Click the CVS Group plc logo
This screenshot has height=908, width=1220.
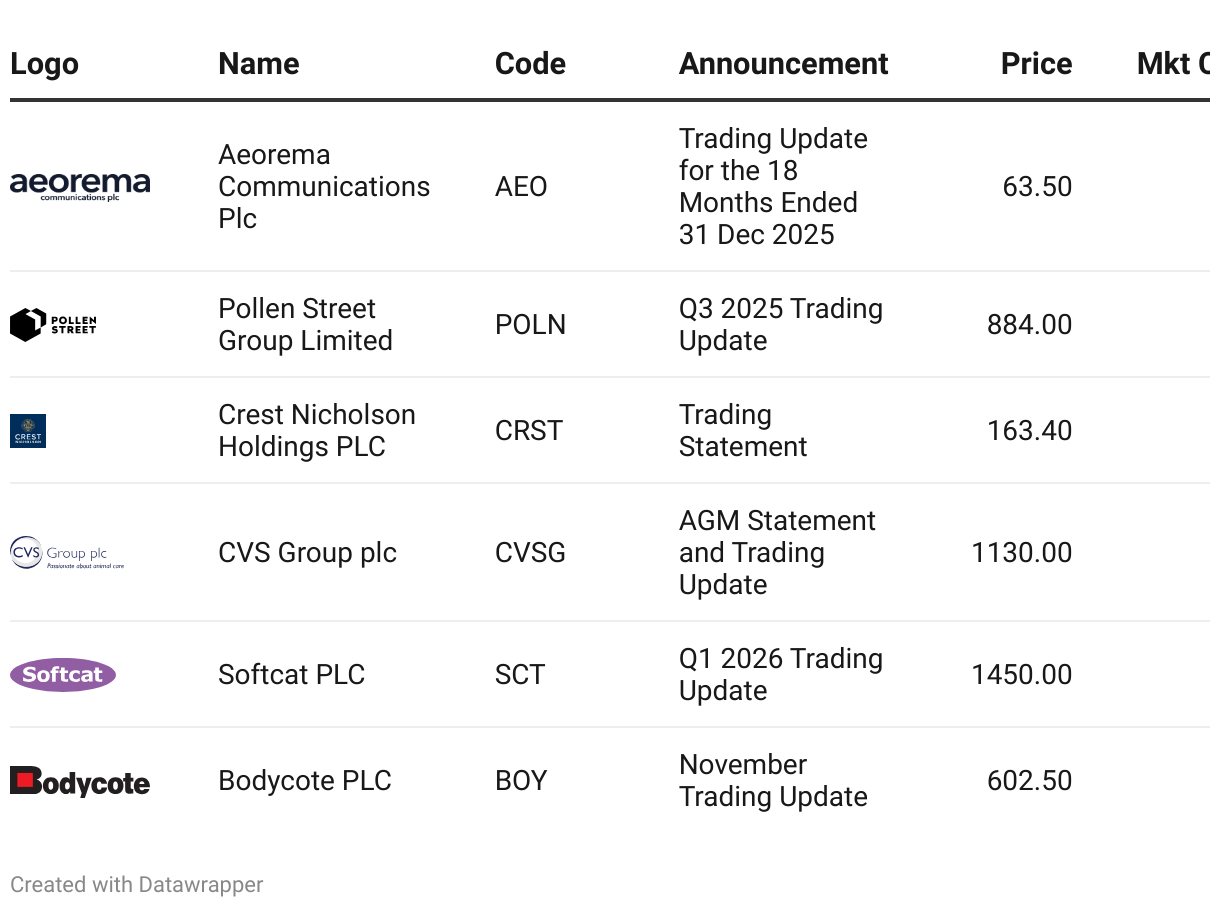pyautogui.click(x=67, y=553)
